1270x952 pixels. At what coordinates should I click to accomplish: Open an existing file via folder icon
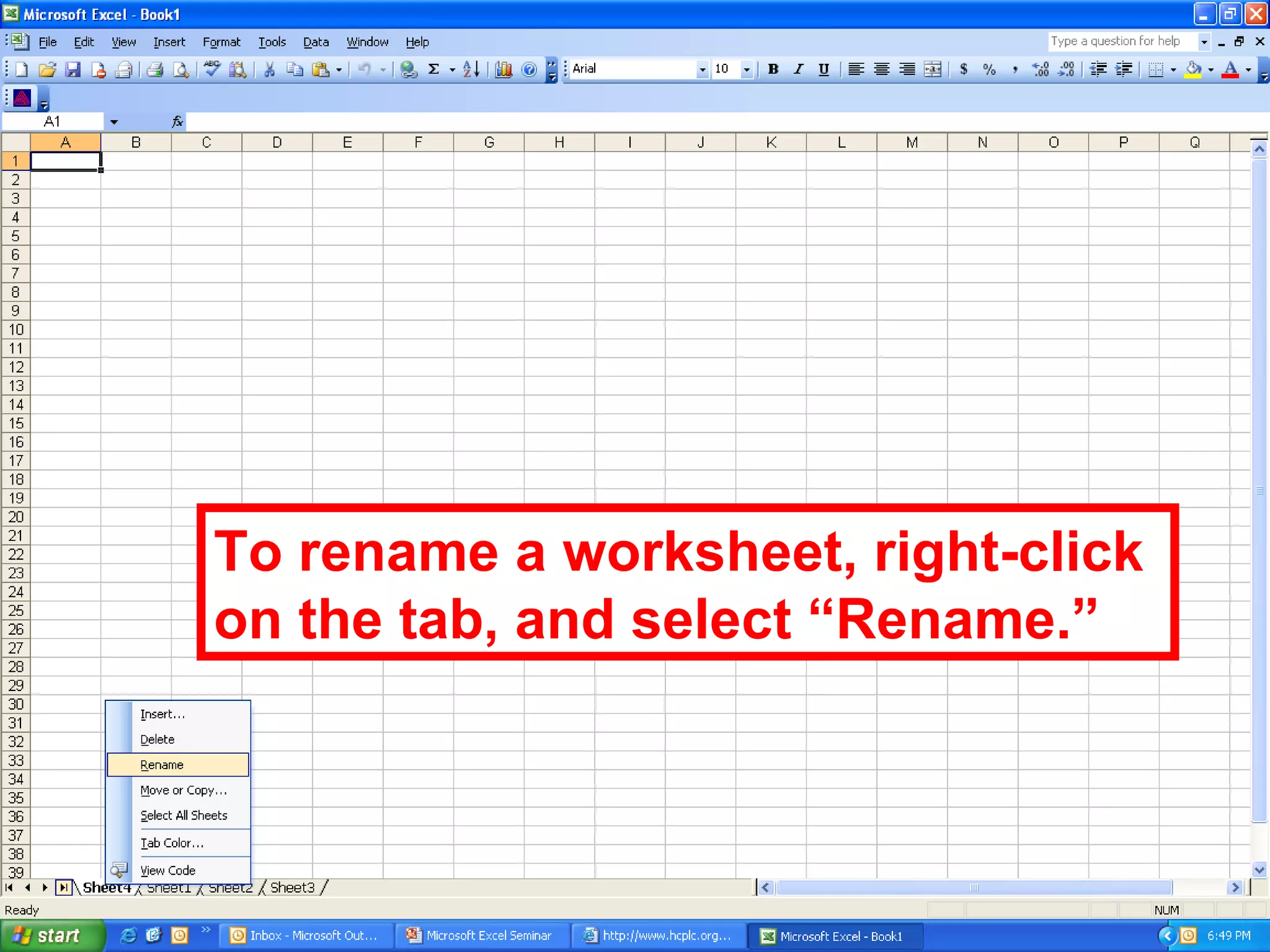47,69
